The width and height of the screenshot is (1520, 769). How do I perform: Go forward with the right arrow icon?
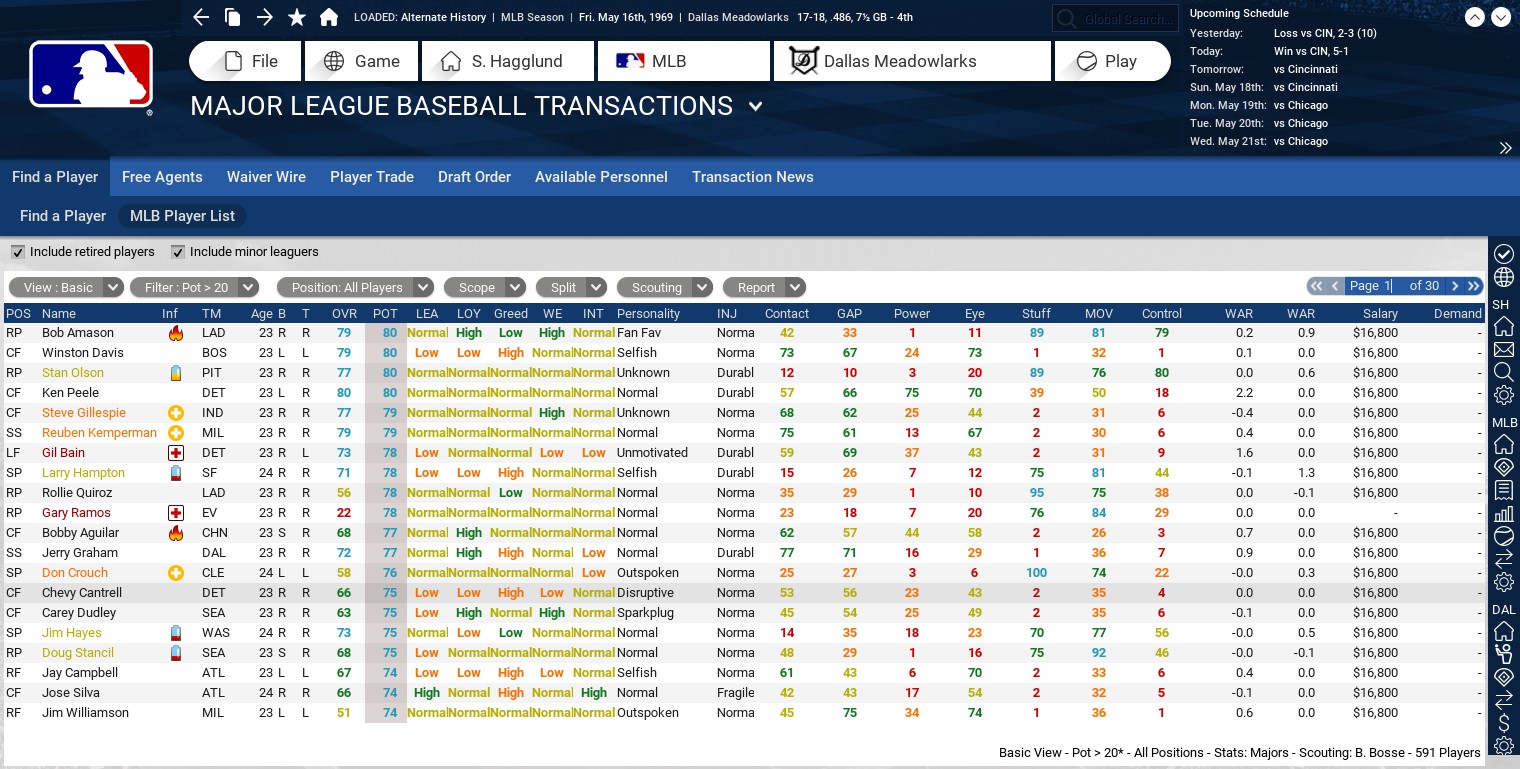click(264, 17)
